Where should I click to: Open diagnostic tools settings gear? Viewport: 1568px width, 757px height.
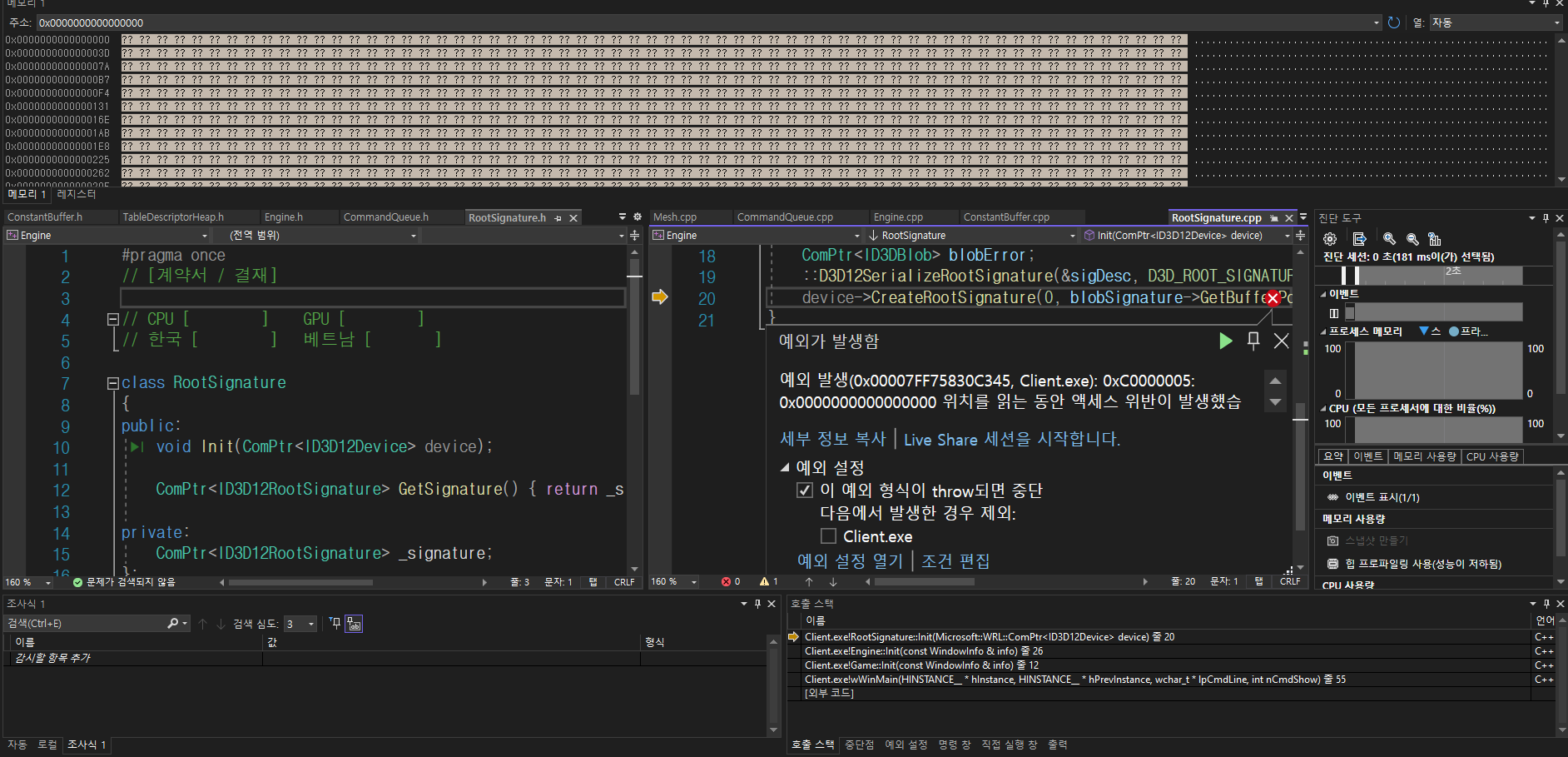(1330, 239)
